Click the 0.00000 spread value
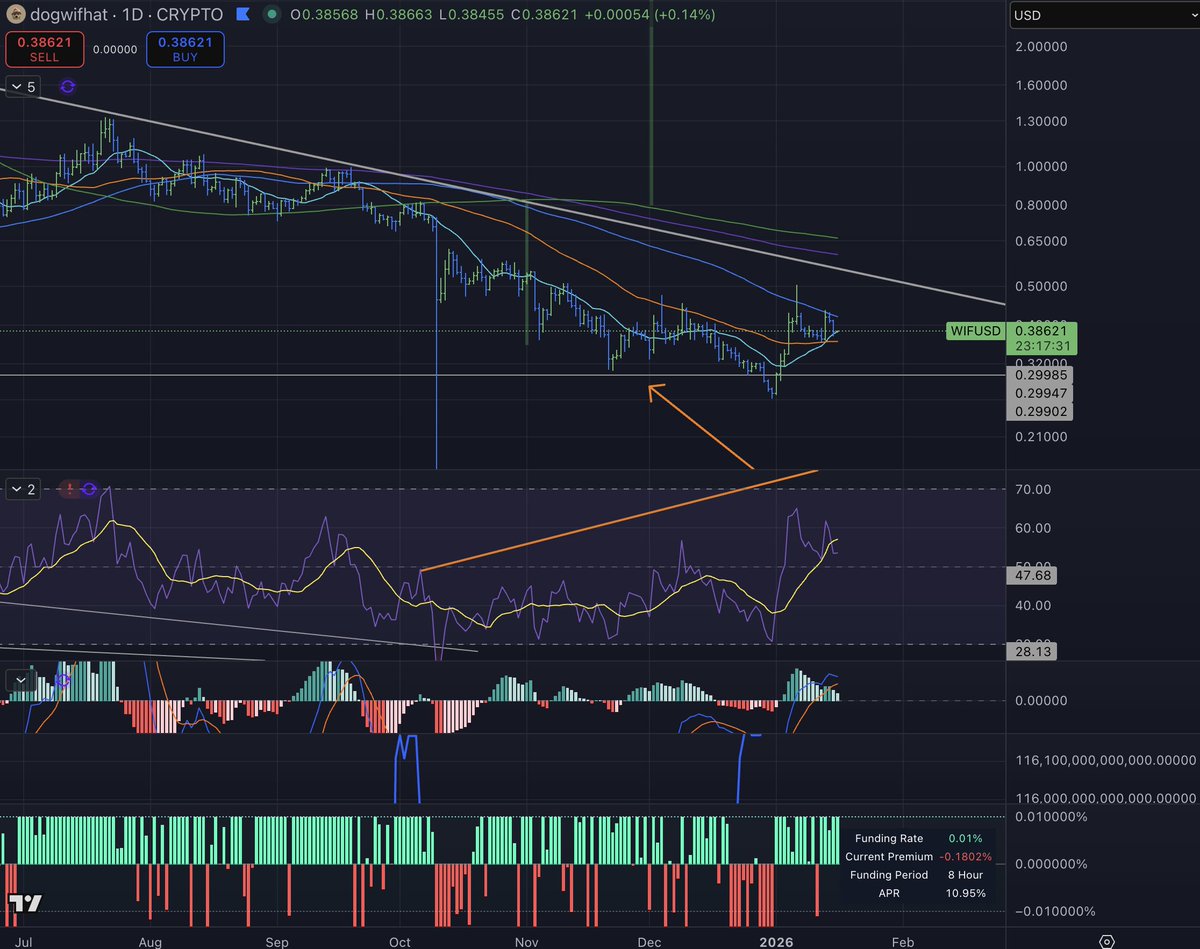 (x=115, y=49)
